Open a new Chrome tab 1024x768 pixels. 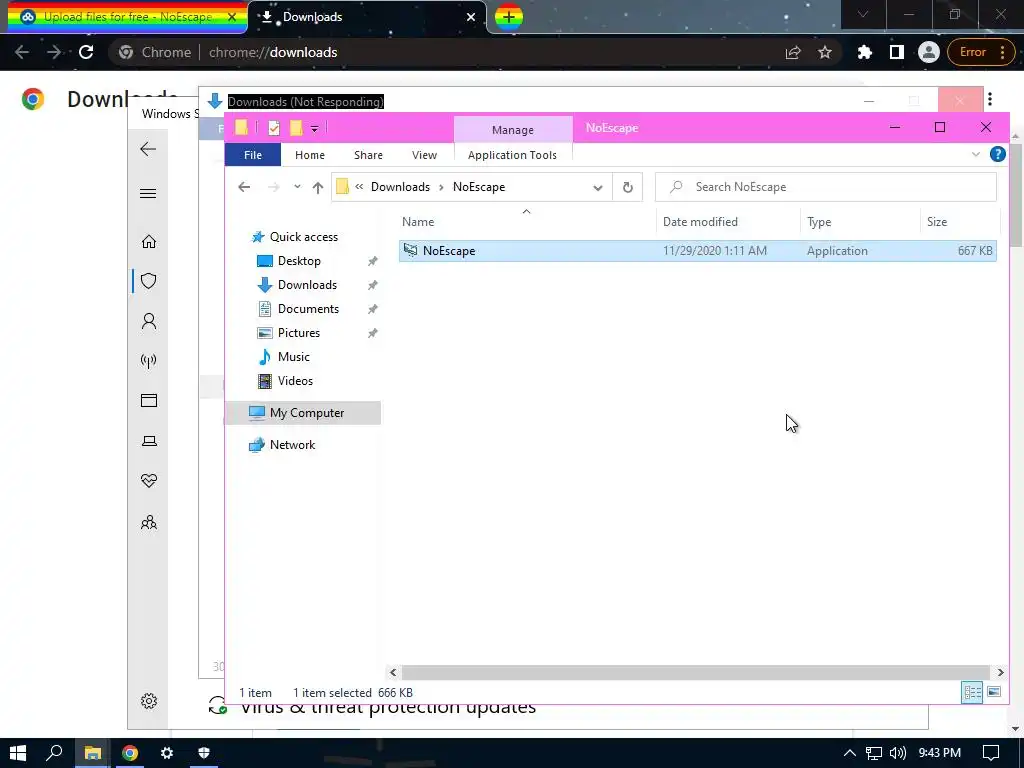[x=509, y=17]
